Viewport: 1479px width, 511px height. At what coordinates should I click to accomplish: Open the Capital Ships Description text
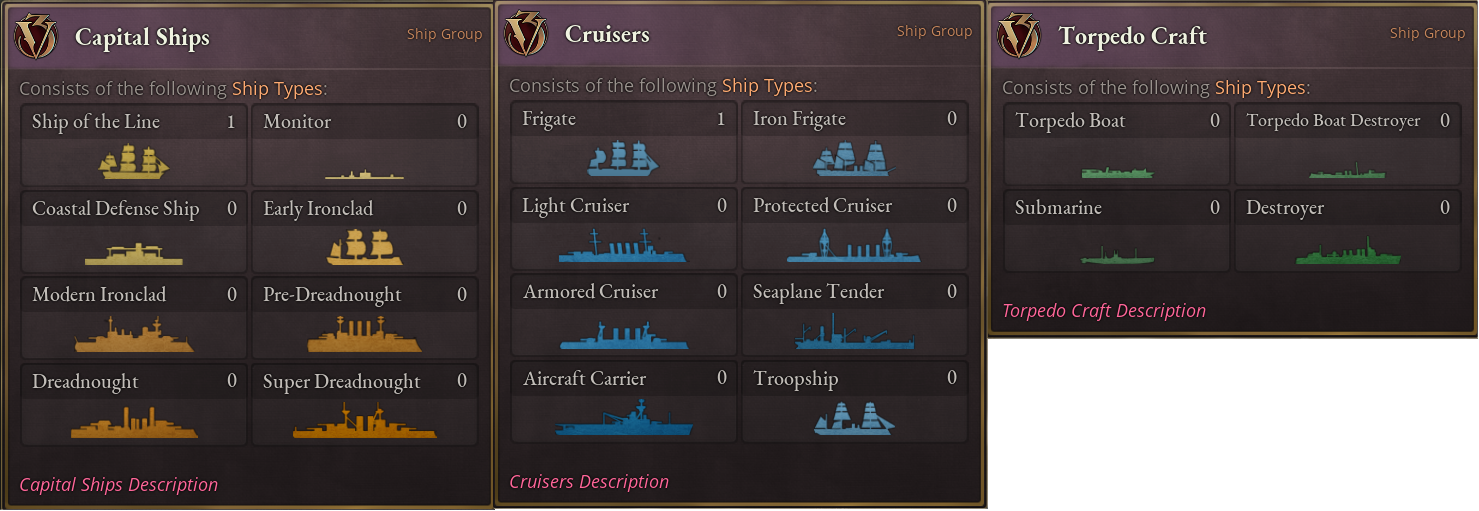click(x=119, y=485)
